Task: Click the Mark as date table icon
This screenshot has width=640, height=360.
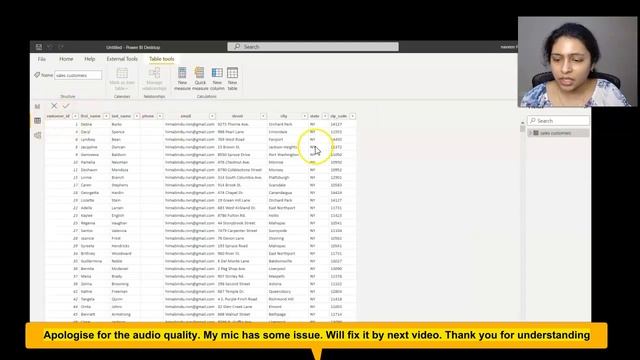Action: tap(122, 73)
